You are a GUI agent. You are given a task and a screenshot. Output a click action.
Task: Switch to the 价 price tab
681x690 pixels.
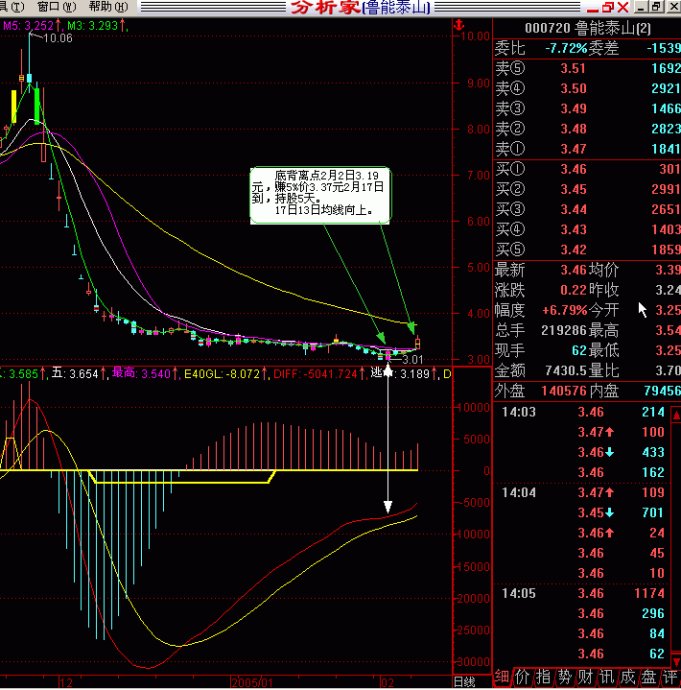click(x=523, y=678)
